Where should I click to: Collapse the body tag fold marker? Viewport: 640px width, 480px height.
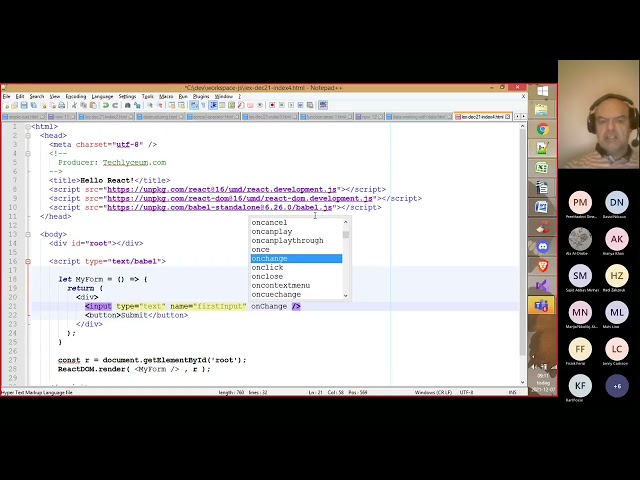point(28,234)
